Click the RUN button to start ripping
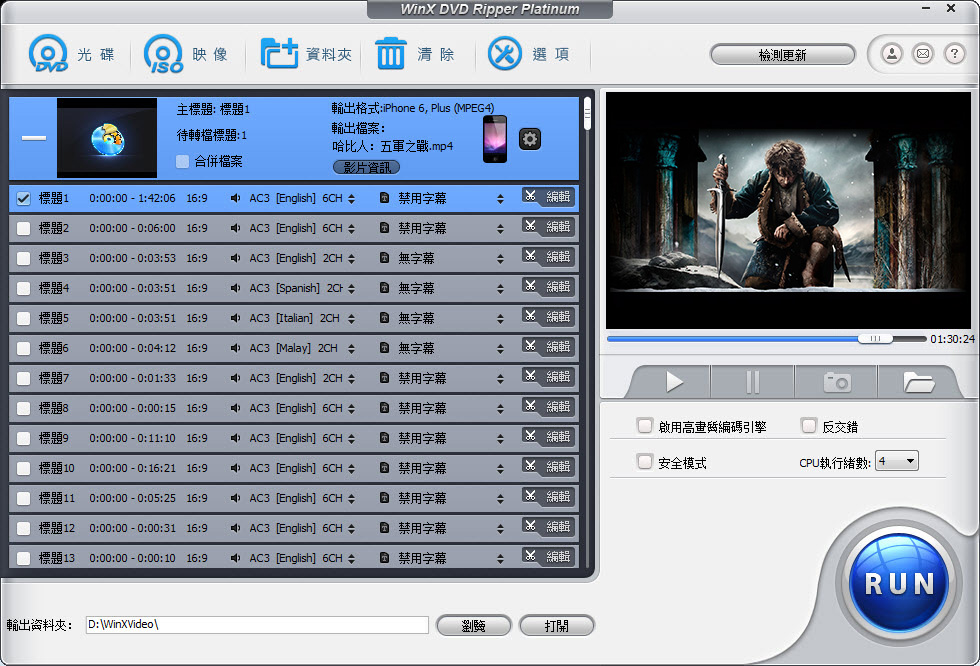 [x=899, y=584]
